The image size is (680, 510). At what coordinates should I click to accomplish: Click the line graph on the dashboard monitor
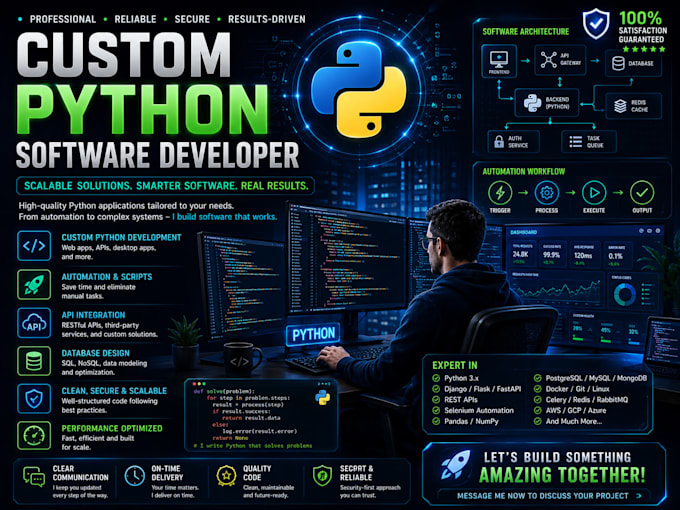point(556,290)
